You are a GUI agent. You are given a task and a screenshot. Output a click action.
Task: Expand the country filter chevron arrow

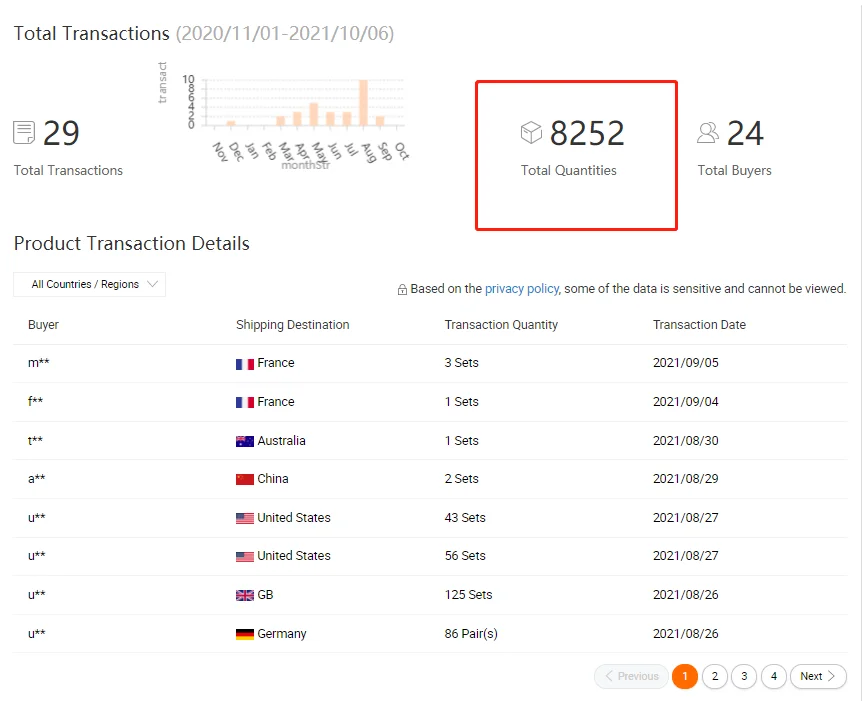(152, 284)
